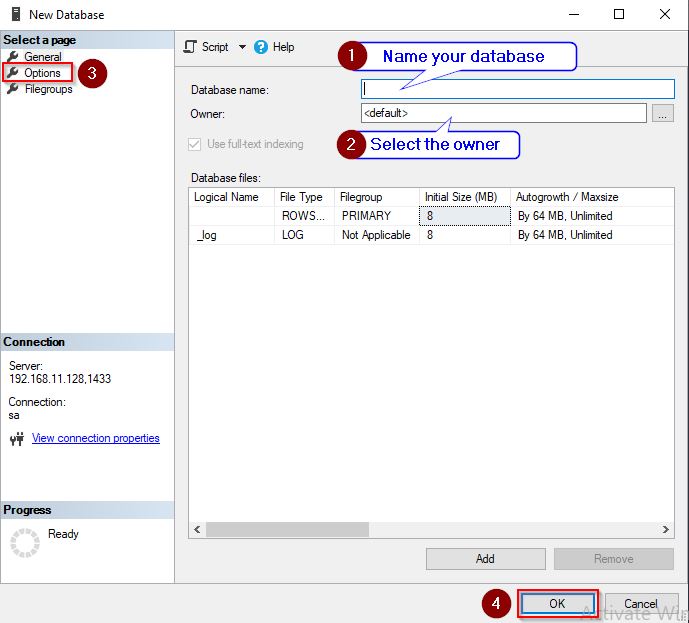689x623 pixels.
Task: Toggle the Use full-text indexing checkbox
Action: pyautogui.click(x=195, y=144)
